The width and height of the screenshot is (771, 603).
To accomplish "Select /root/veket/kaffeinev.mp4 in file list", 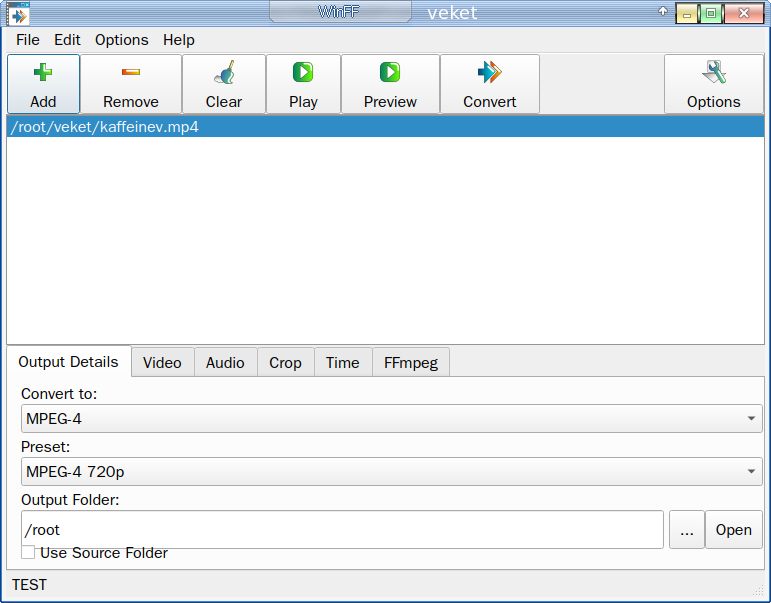I will tap(386, 127).
